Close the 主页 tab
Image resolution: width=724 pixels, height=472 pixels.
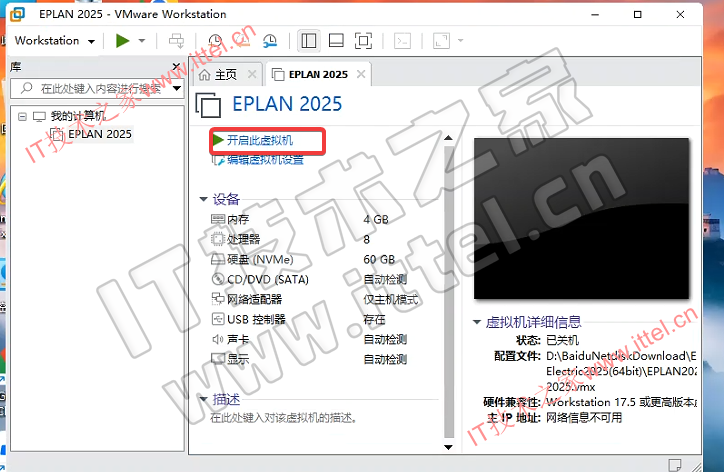pyautogui.click(x=252, y=74)
